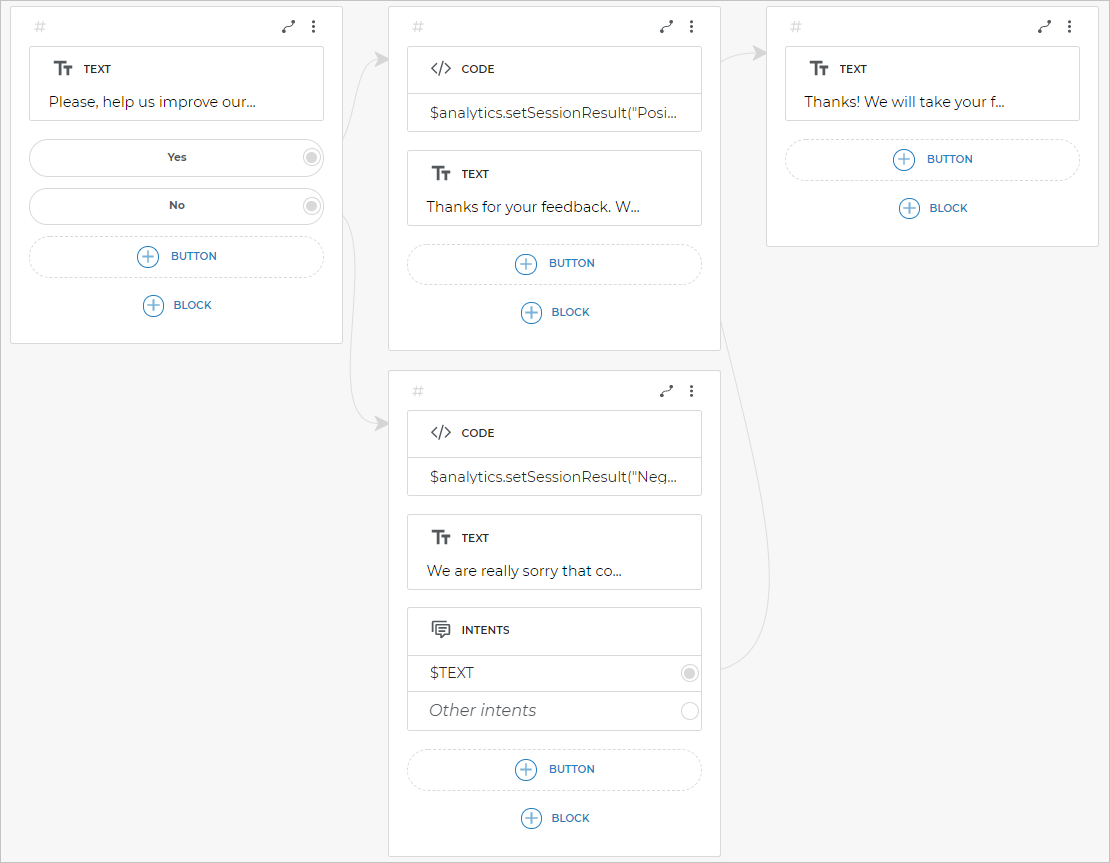Click the $TEXT intent connector dot
Screen dimensions: 1110x863
[689, 673]
